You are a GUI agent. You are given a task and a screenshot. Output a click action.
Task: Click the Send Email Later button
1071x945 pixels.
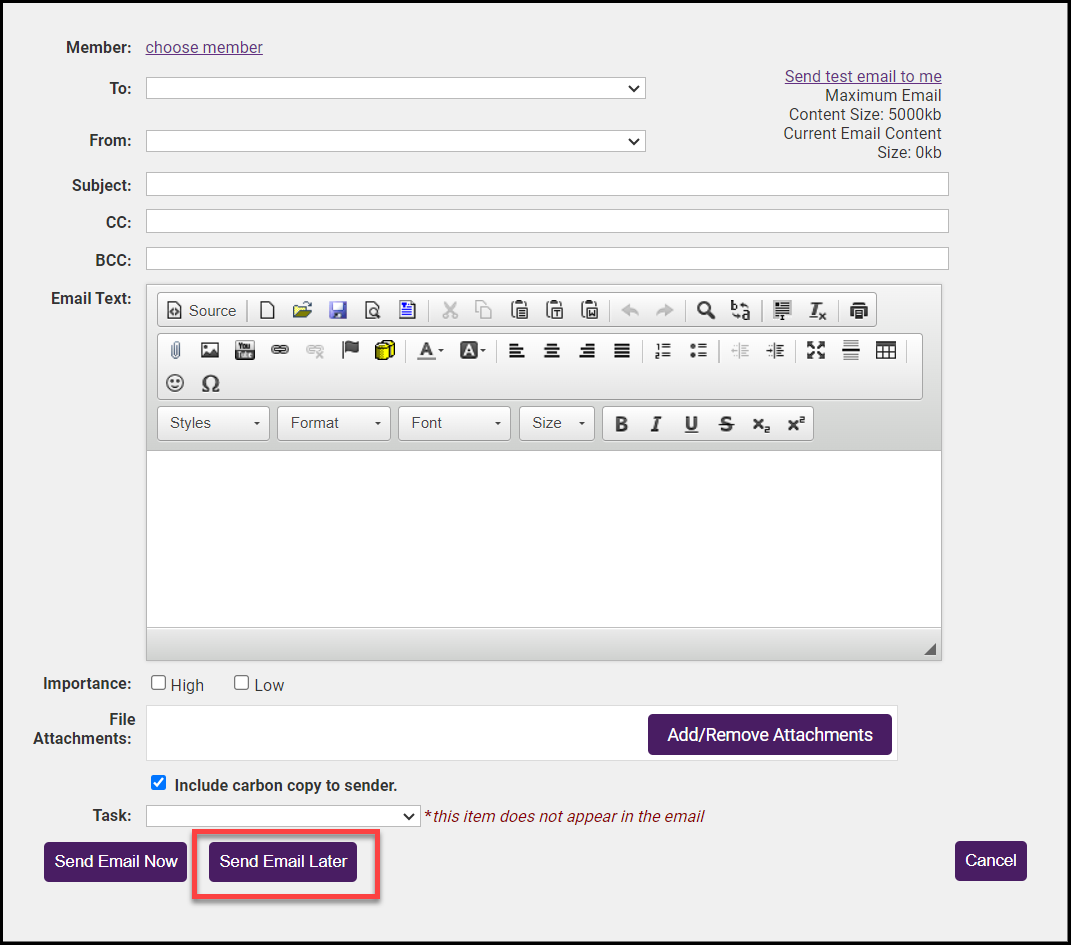[x=283, y=861]
